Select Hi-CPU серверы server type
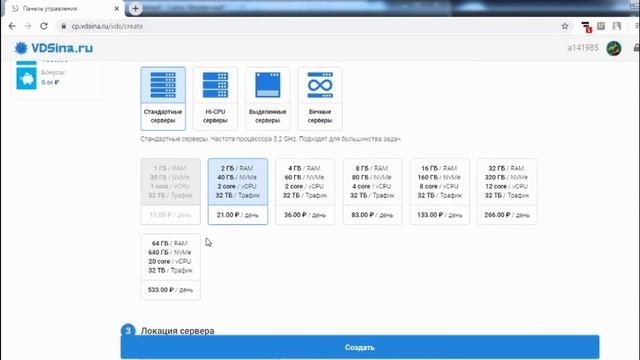 pos(215,99)
